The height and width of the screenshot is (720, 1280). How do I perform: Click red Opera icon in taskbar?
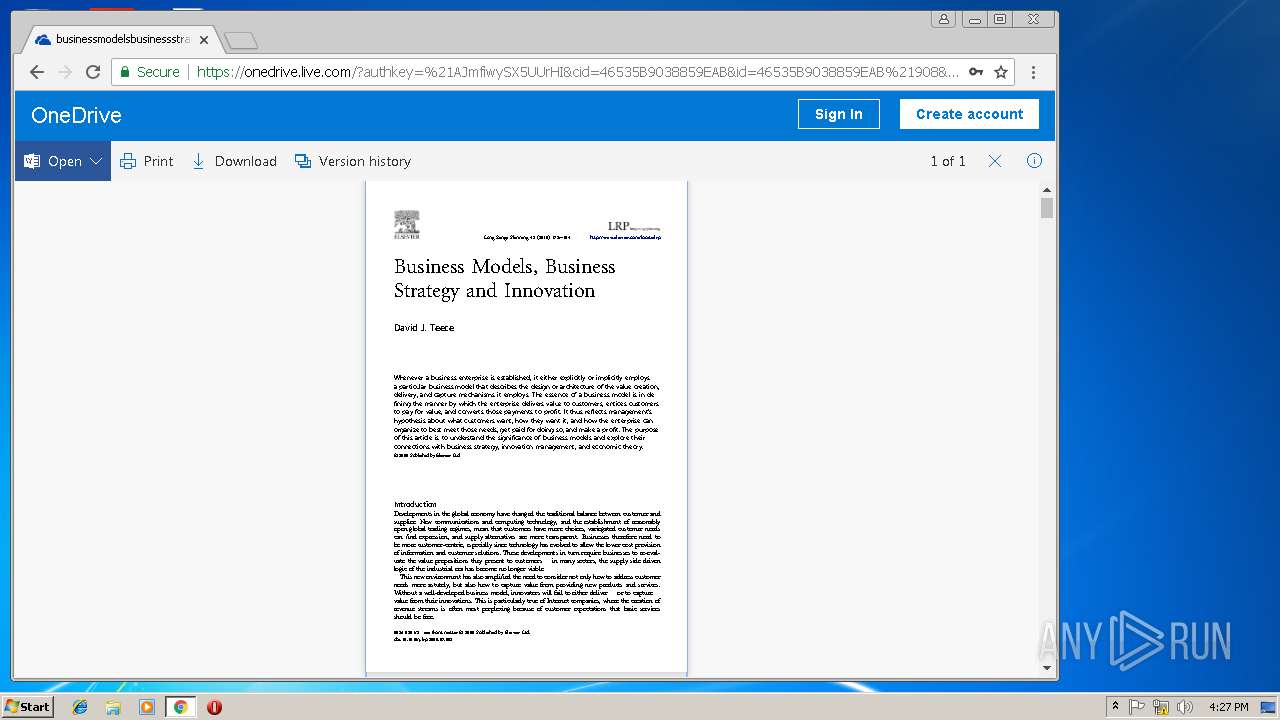click(214, 707)
